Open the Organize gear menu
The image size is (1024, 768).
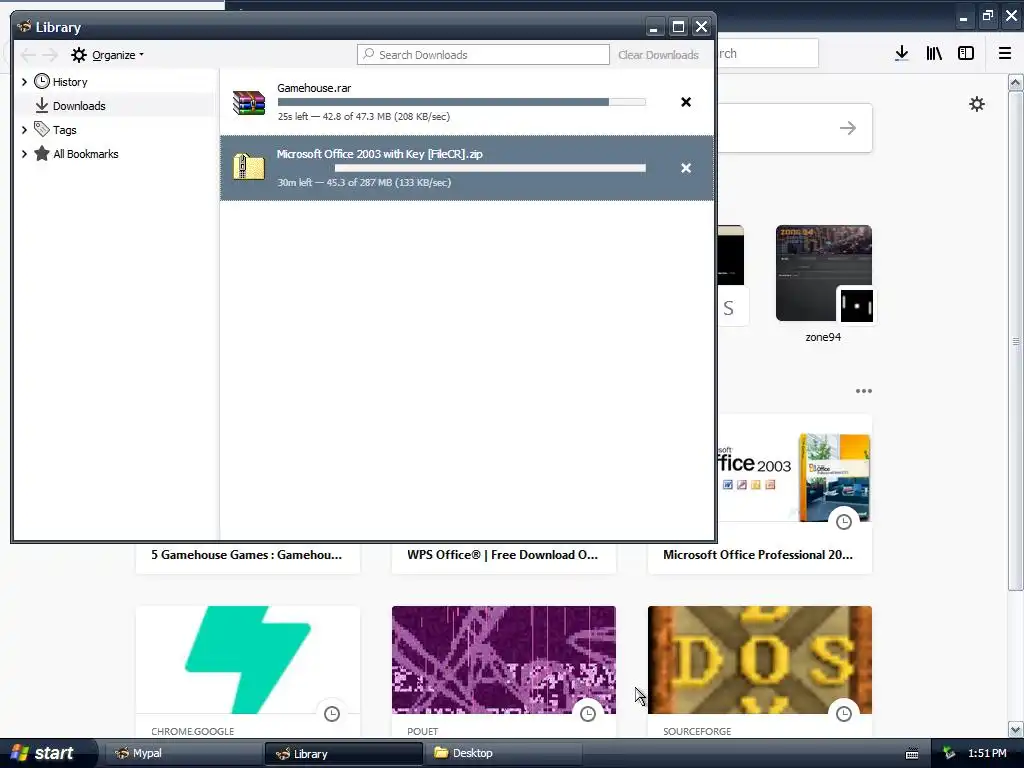click(107, 55)
